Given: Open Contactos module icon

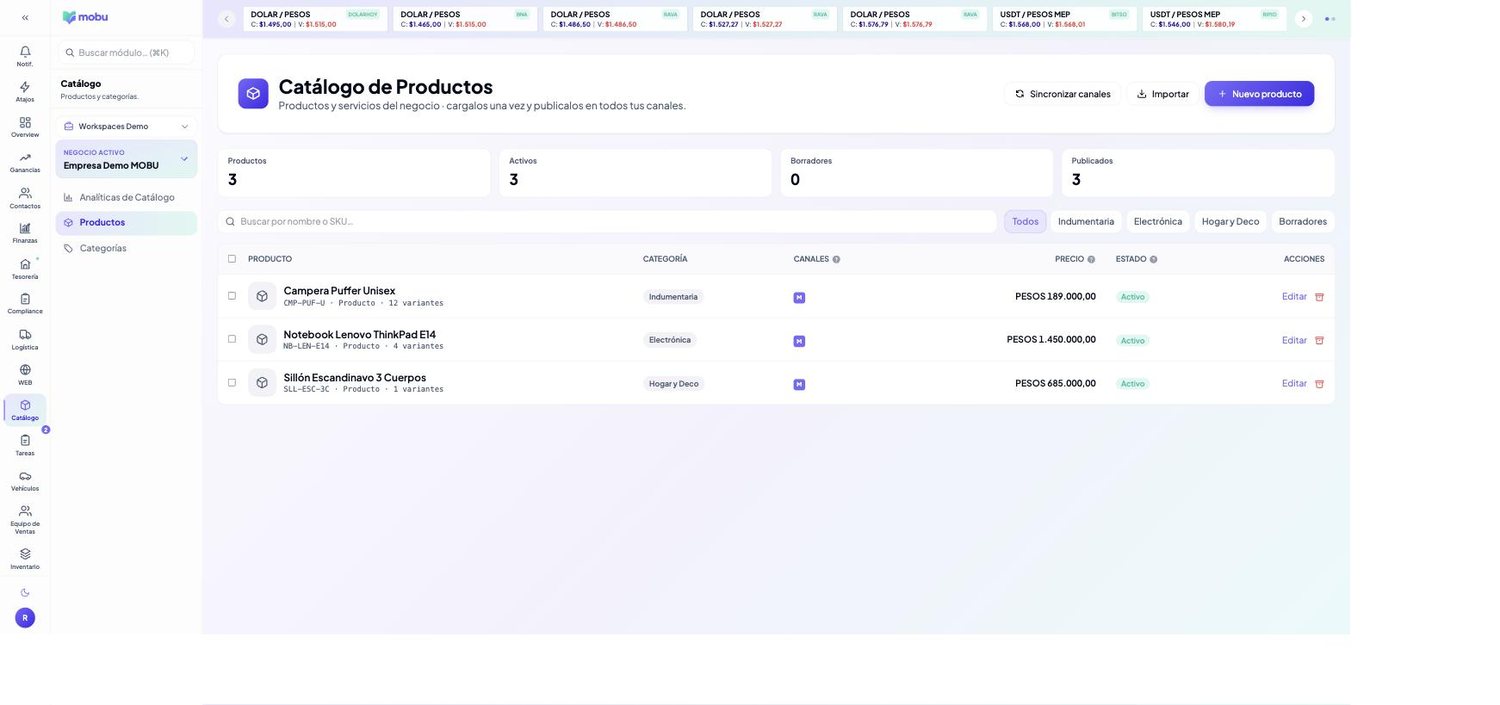Looking at the screenshot, I should point(25,193).
